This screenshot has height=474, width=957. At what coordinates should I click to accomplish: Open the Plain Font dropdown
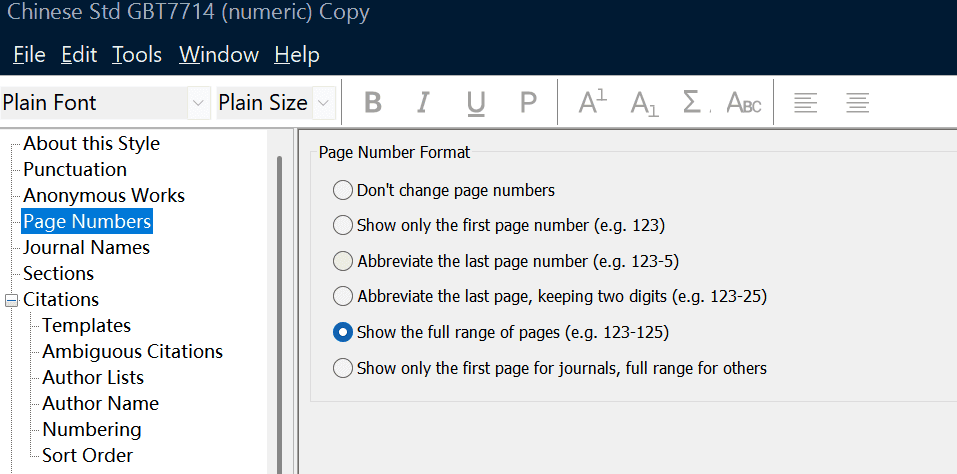(x=198, y=103)
